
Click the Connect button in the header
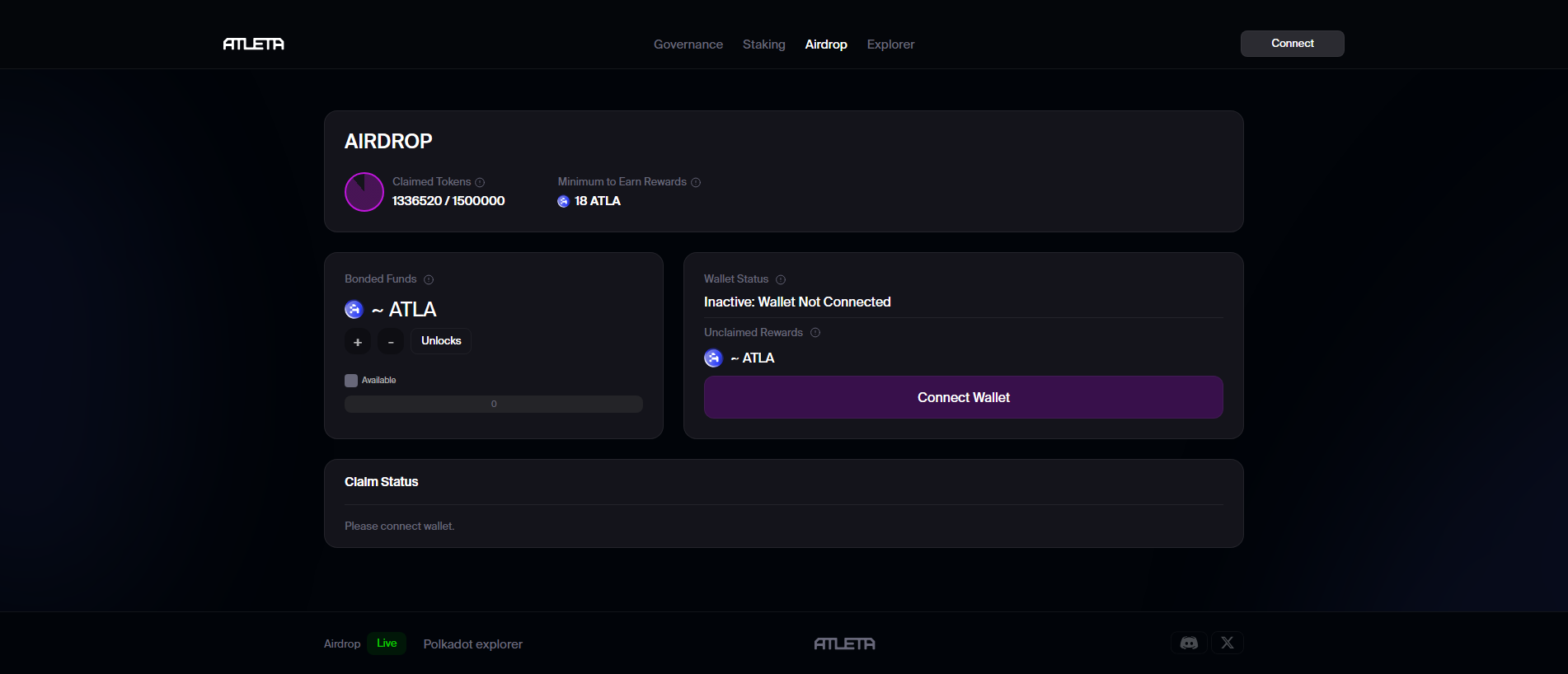tap(1293, 44)
